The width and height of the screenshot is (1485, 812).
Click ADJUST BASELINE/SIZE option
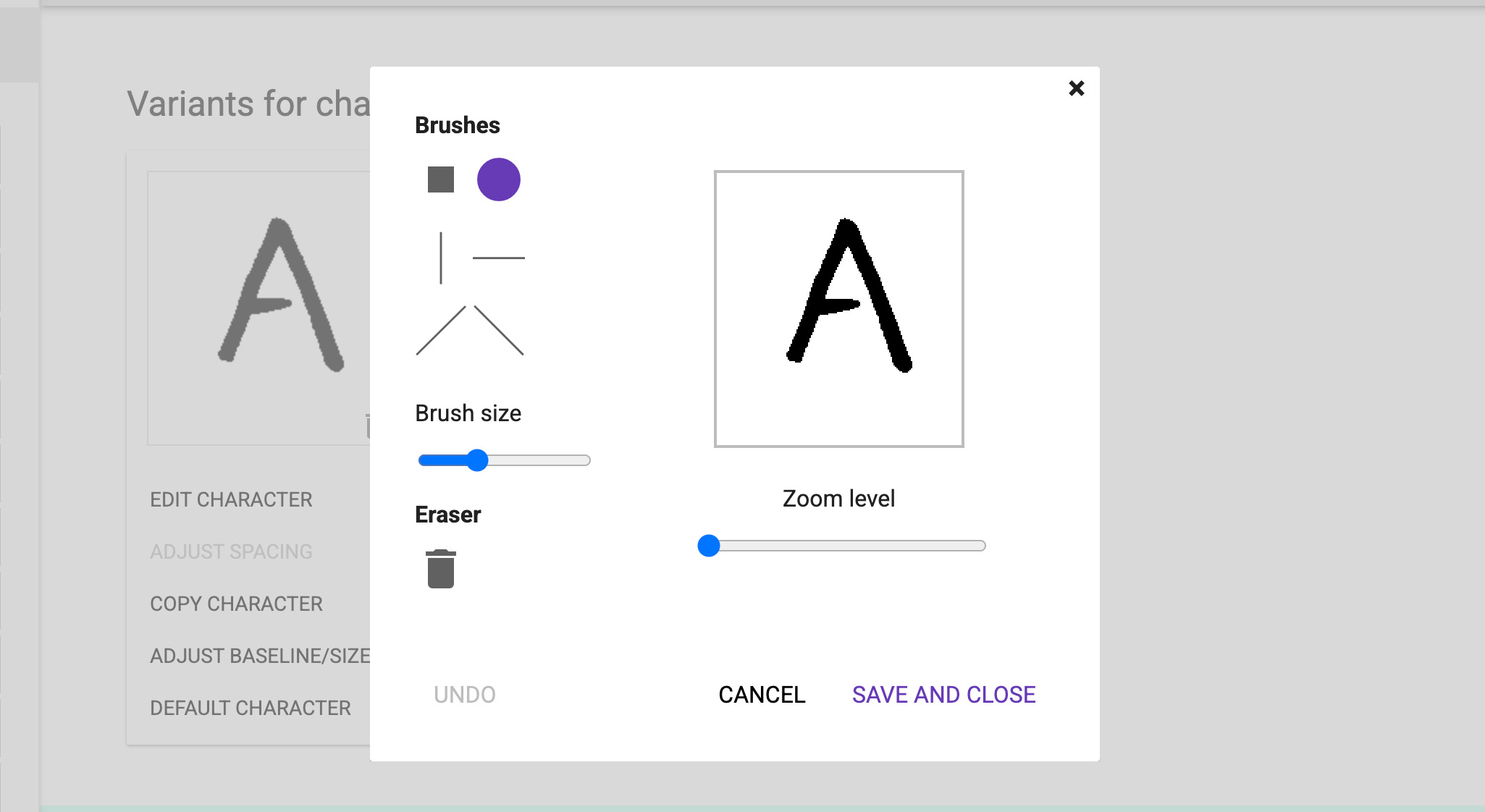[259, 656]
